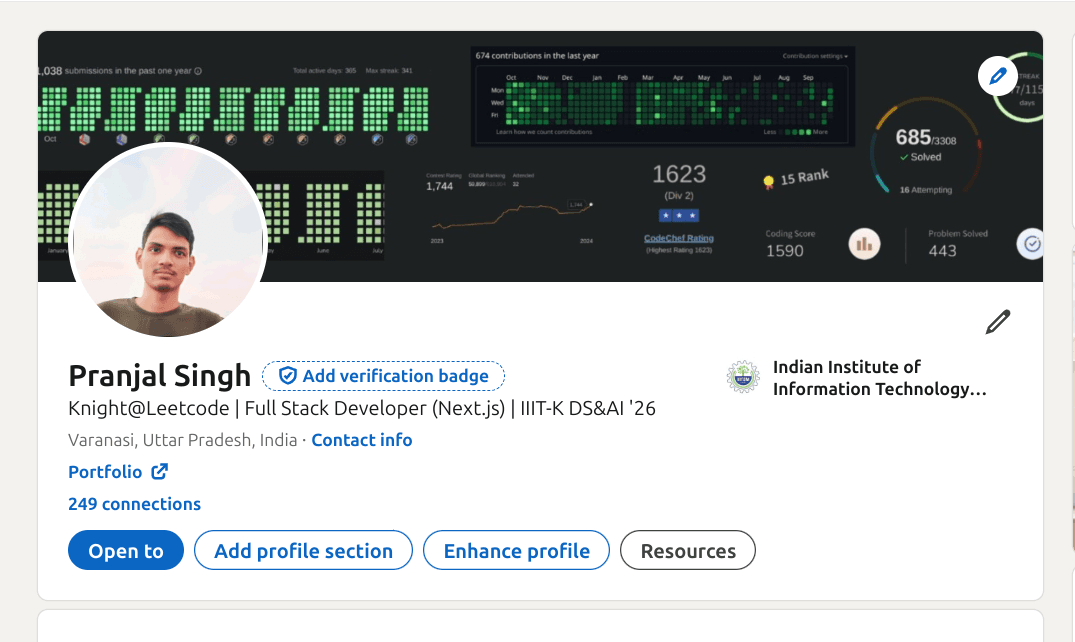Open the Contact info link
Screen dimensions: 1075x642
coord(362,440)
